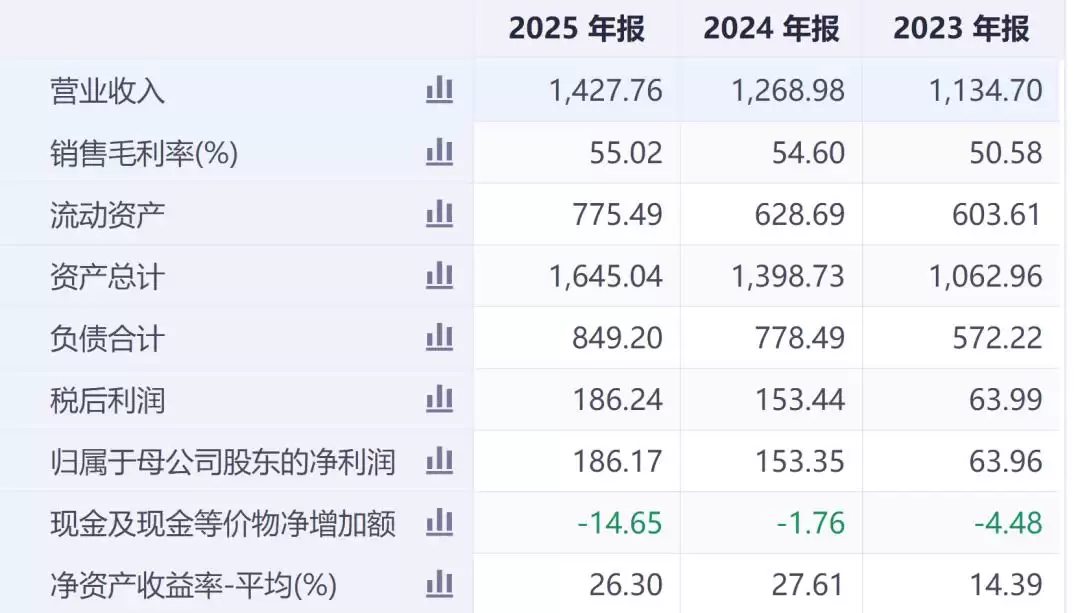This screenshot has height=613, width=1080.
Task: Select the 2024 年报 column header
Action: click(771, 29)
